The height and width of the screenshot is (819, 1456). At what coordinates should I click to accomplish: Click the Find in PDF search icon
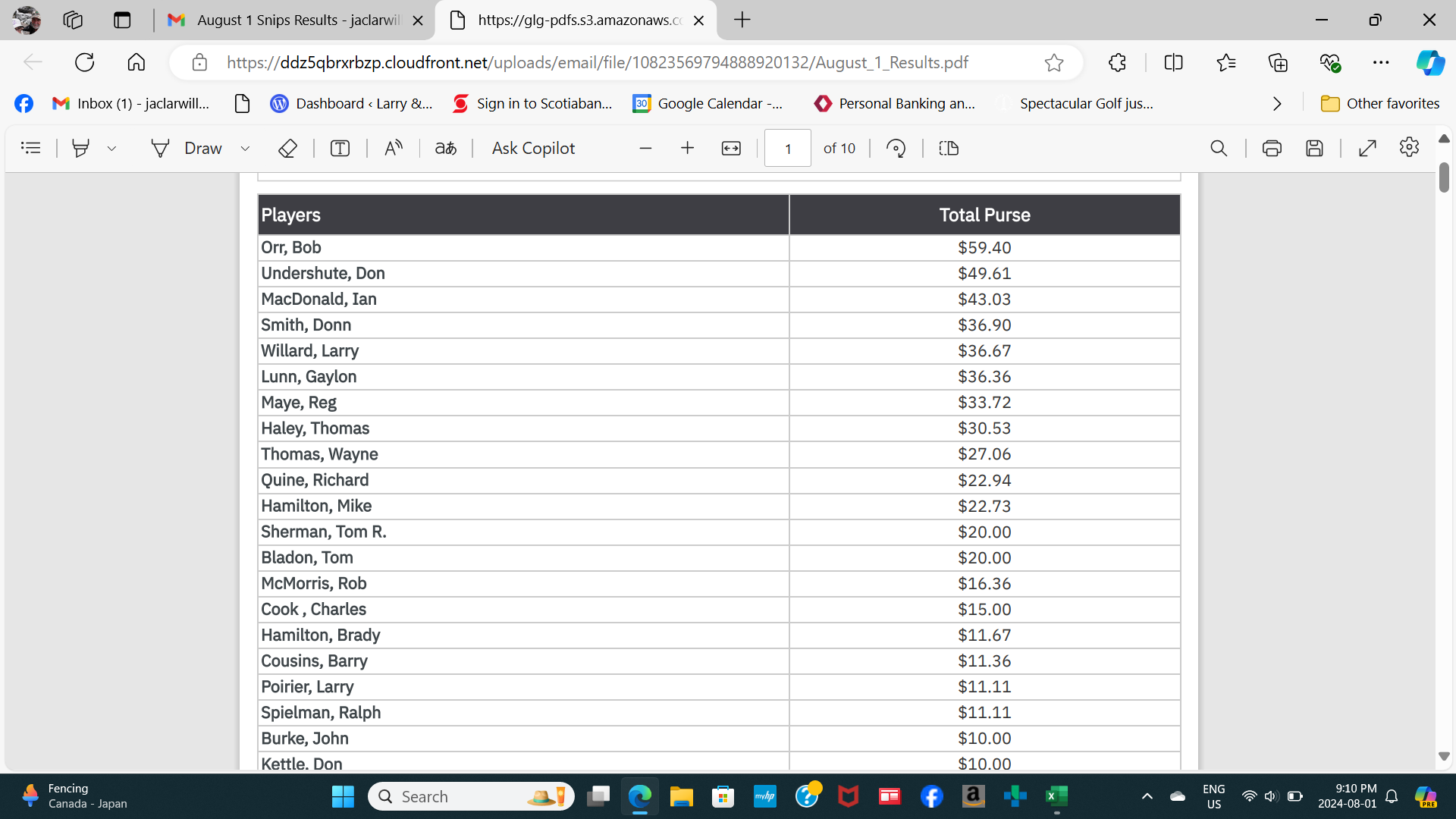[1219, 149]
